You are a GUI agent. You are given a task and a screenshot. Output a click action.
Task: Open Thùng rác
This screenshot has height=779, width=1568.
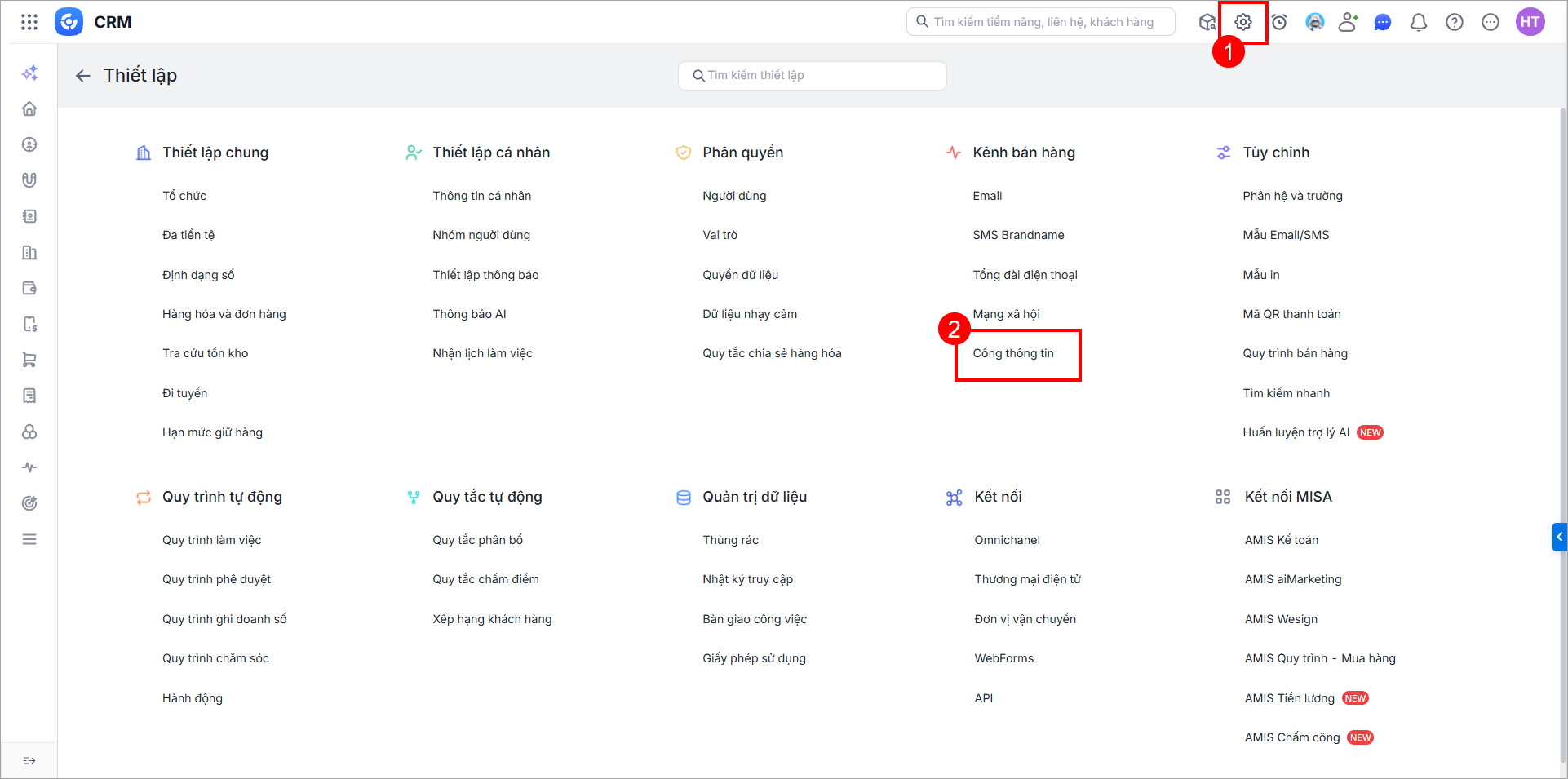coord(730,540)
